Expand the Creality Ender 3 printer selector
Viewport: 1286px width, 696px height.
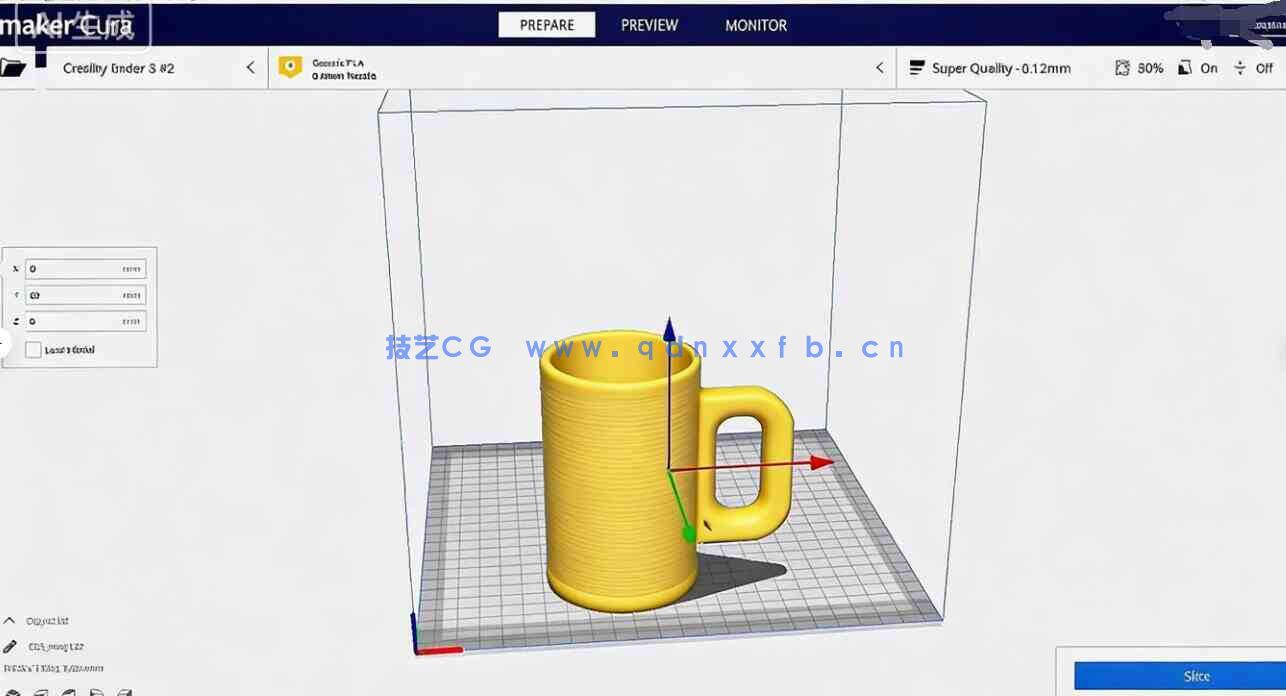(250, 67)
